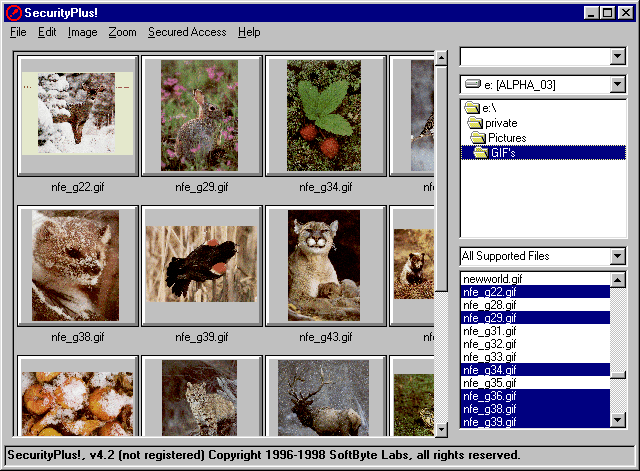Open the Secured Access menu
640x471 pixels.
click(187, 32)
